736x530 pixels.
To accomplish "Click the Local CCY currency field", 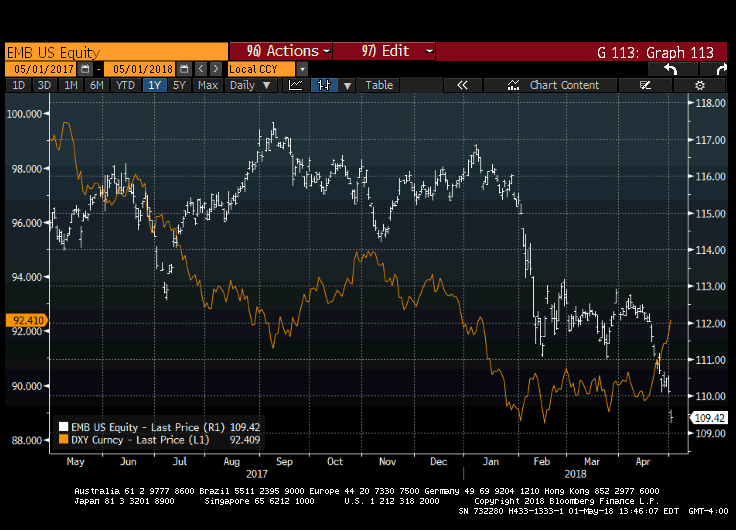I will pyautogui.click(x=261, y=69).
